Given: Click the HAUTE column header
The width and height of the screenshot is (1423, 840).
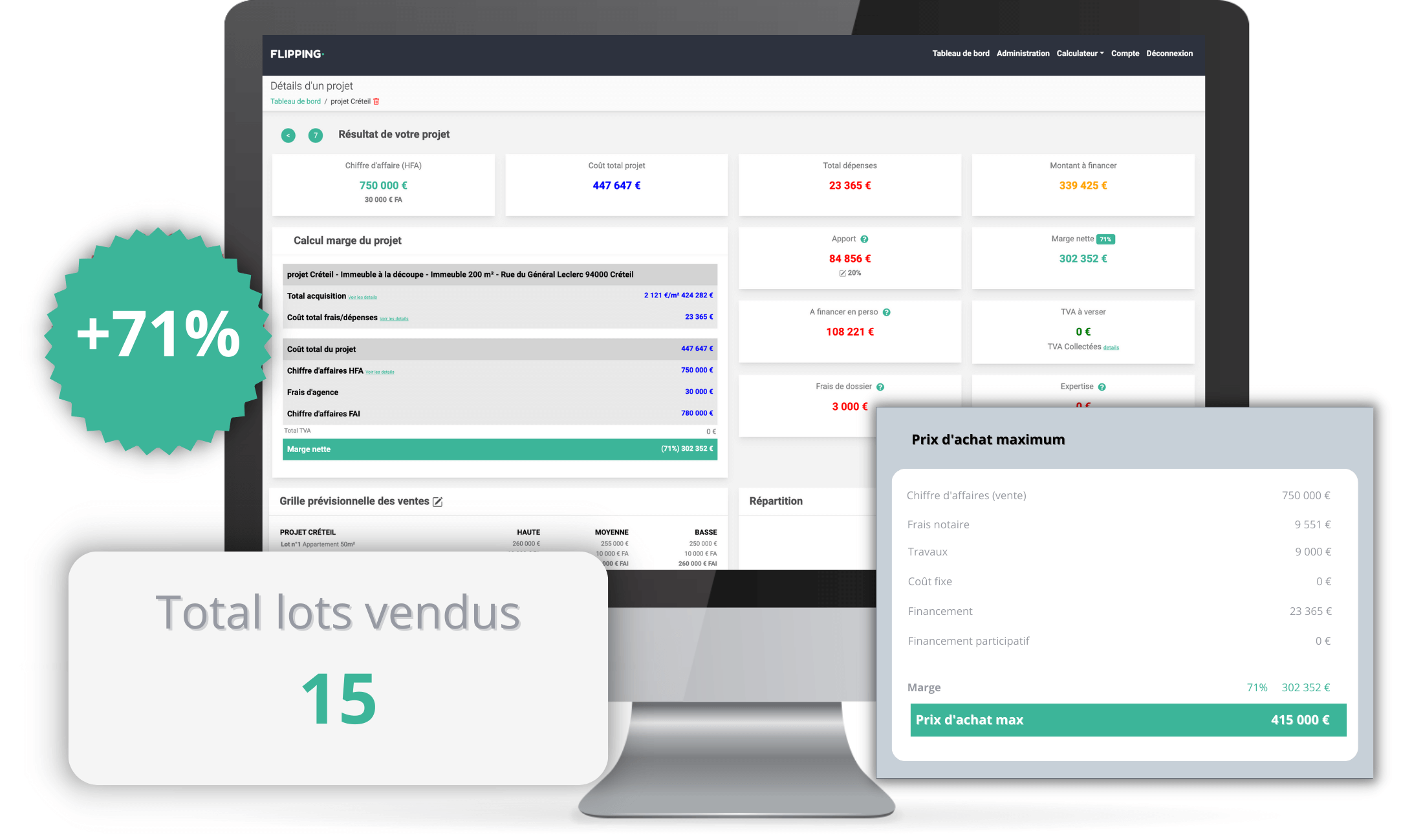Looking at the screenshot, I should (528, 533).
